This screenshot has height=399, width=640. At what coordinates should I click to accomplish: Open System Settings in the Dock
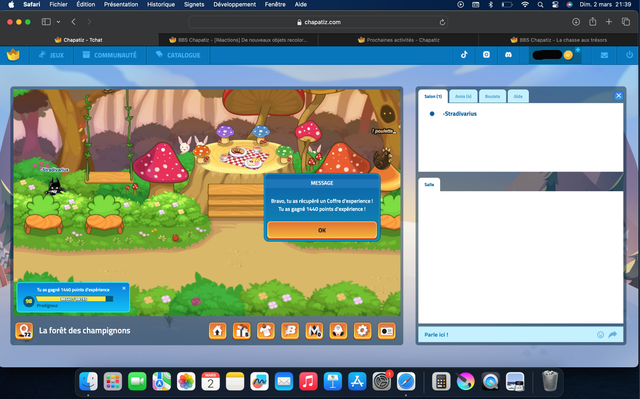382,382
